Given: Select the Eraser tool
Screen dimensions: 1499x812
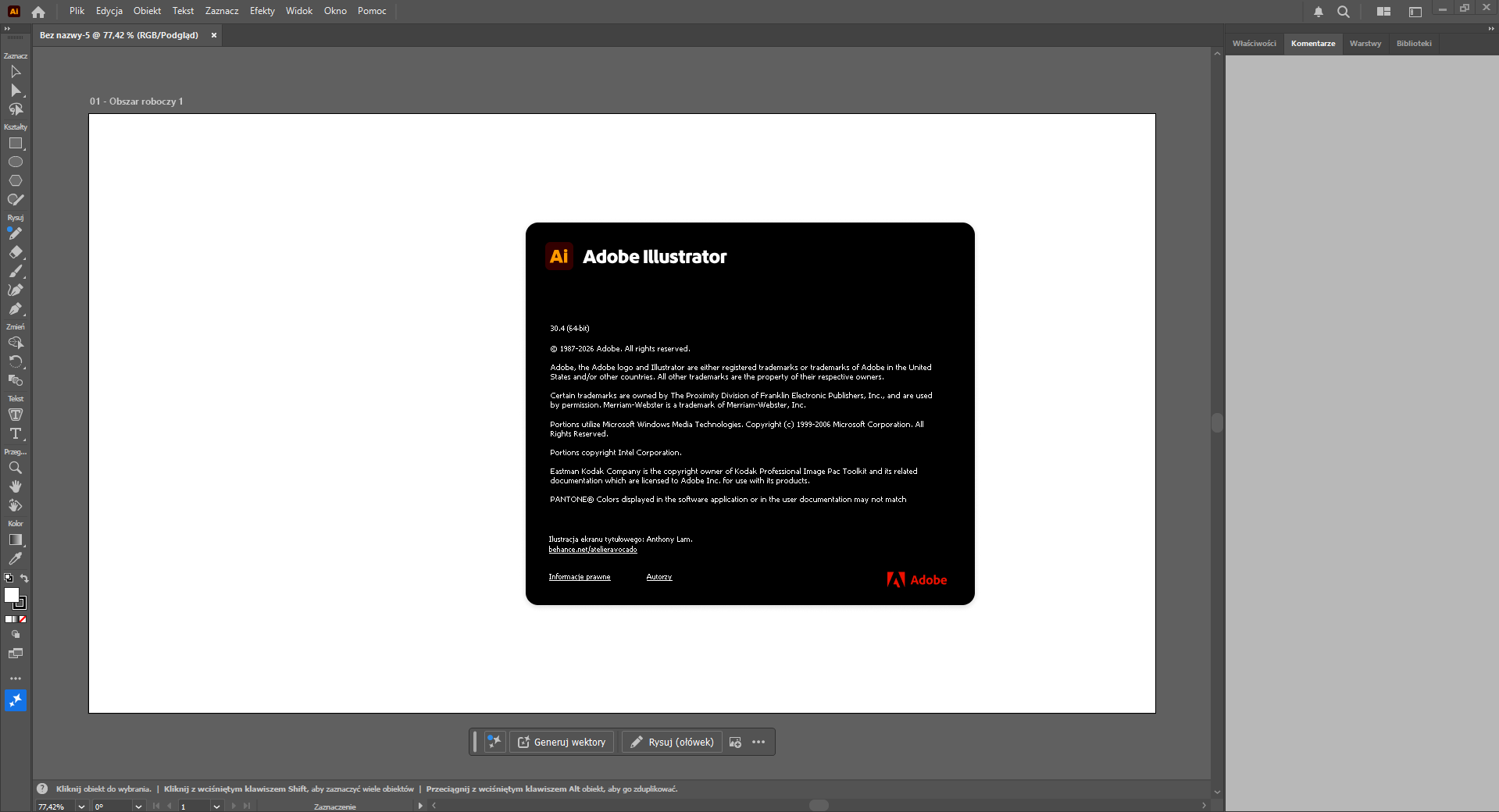Looking at the screenshot, I should pos(16,253).
